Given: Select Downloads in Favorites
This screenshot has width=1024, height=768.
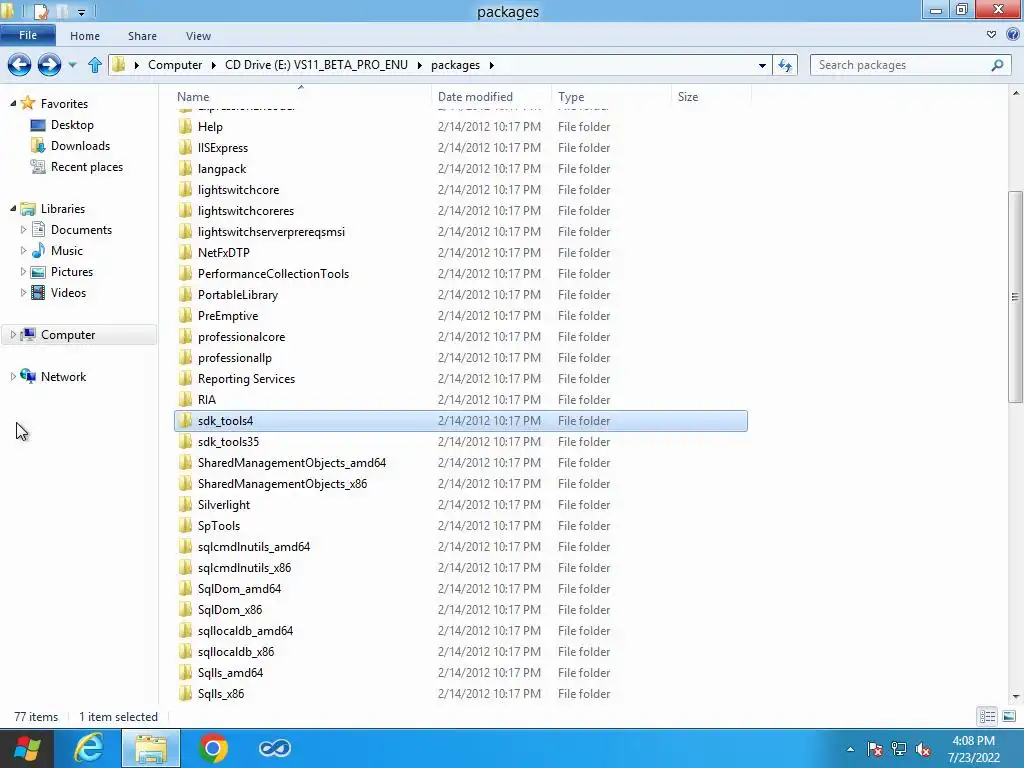Looking at the screenshot, I should click(x=80, y=146).
